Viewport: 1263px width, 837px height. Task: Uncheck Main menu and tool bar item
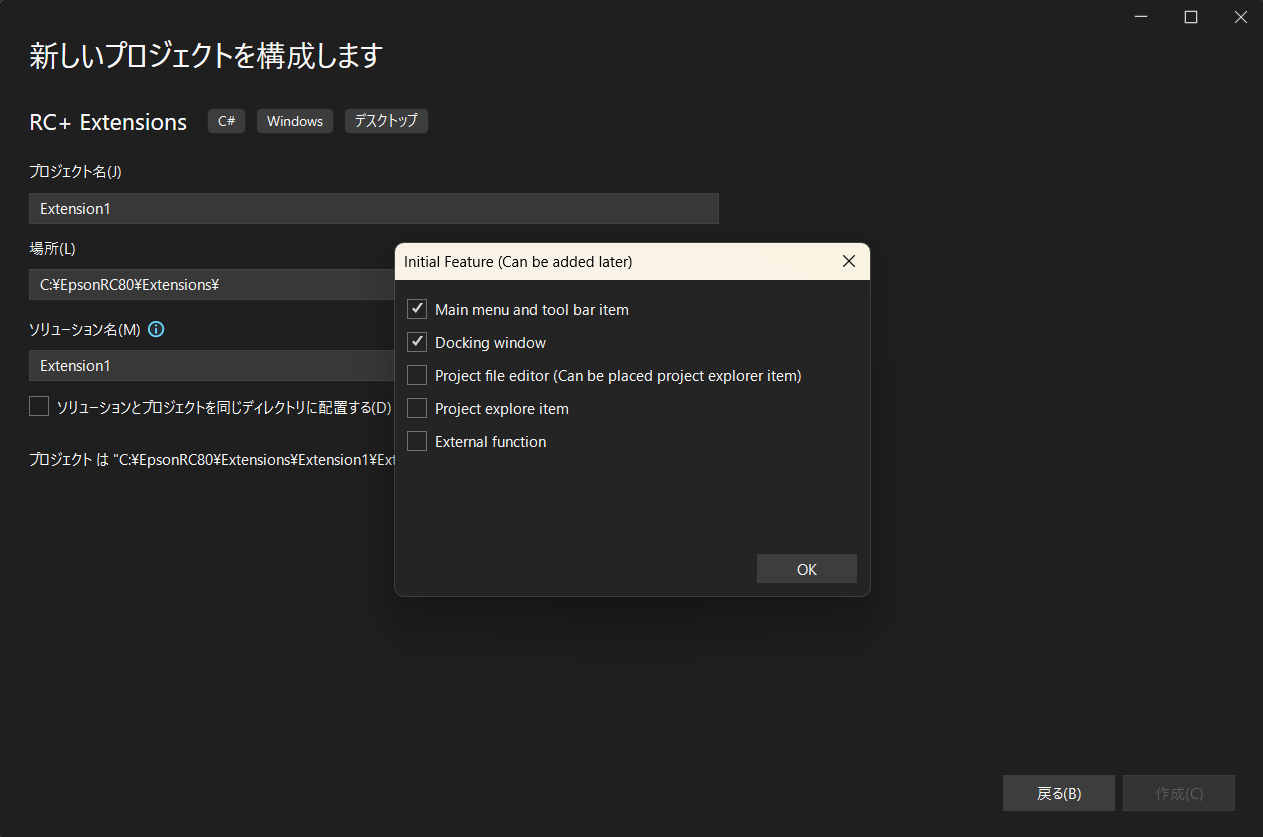tap(417, 310)
